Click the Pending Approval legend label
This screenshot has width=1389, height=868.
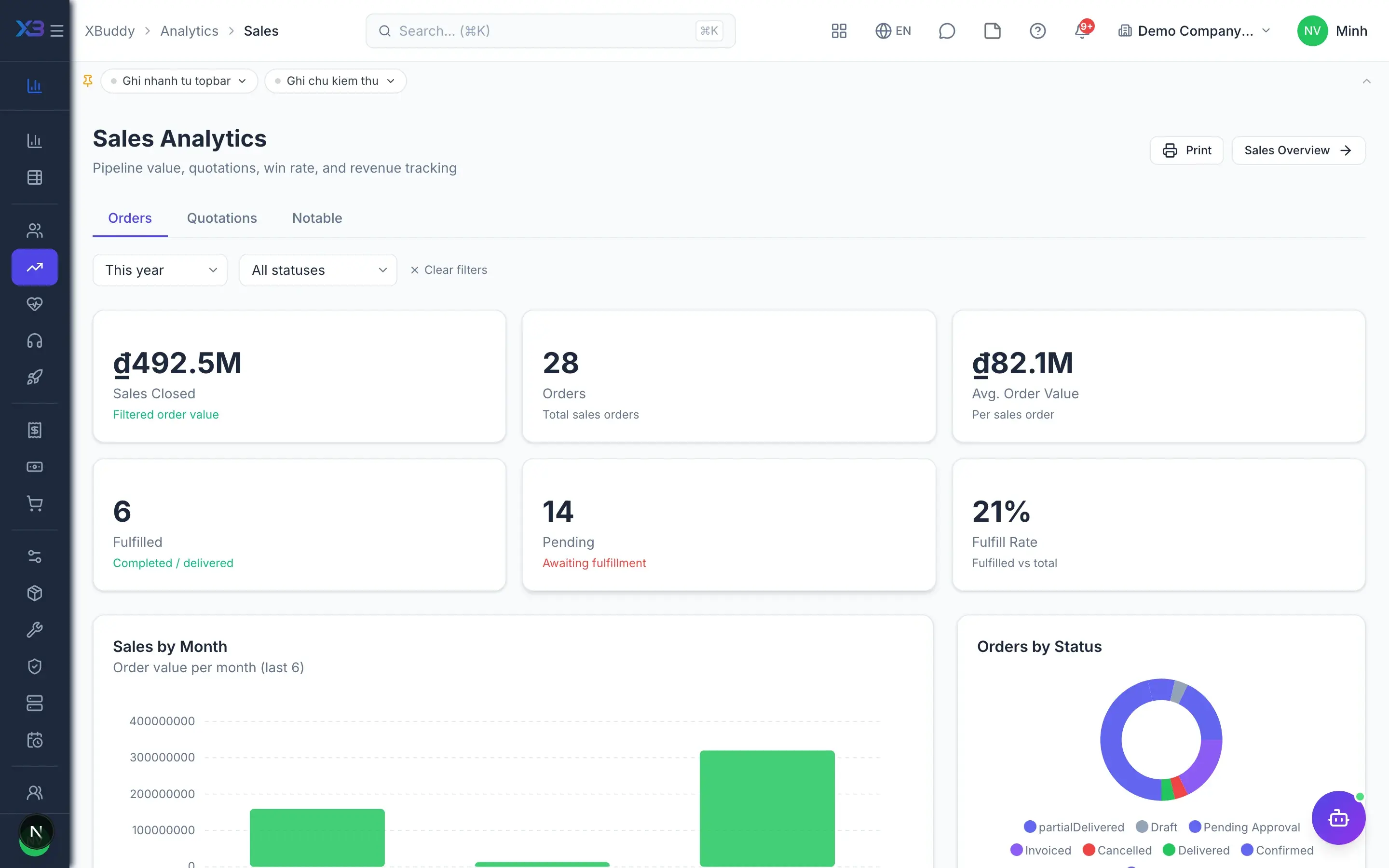[1251, 827]
